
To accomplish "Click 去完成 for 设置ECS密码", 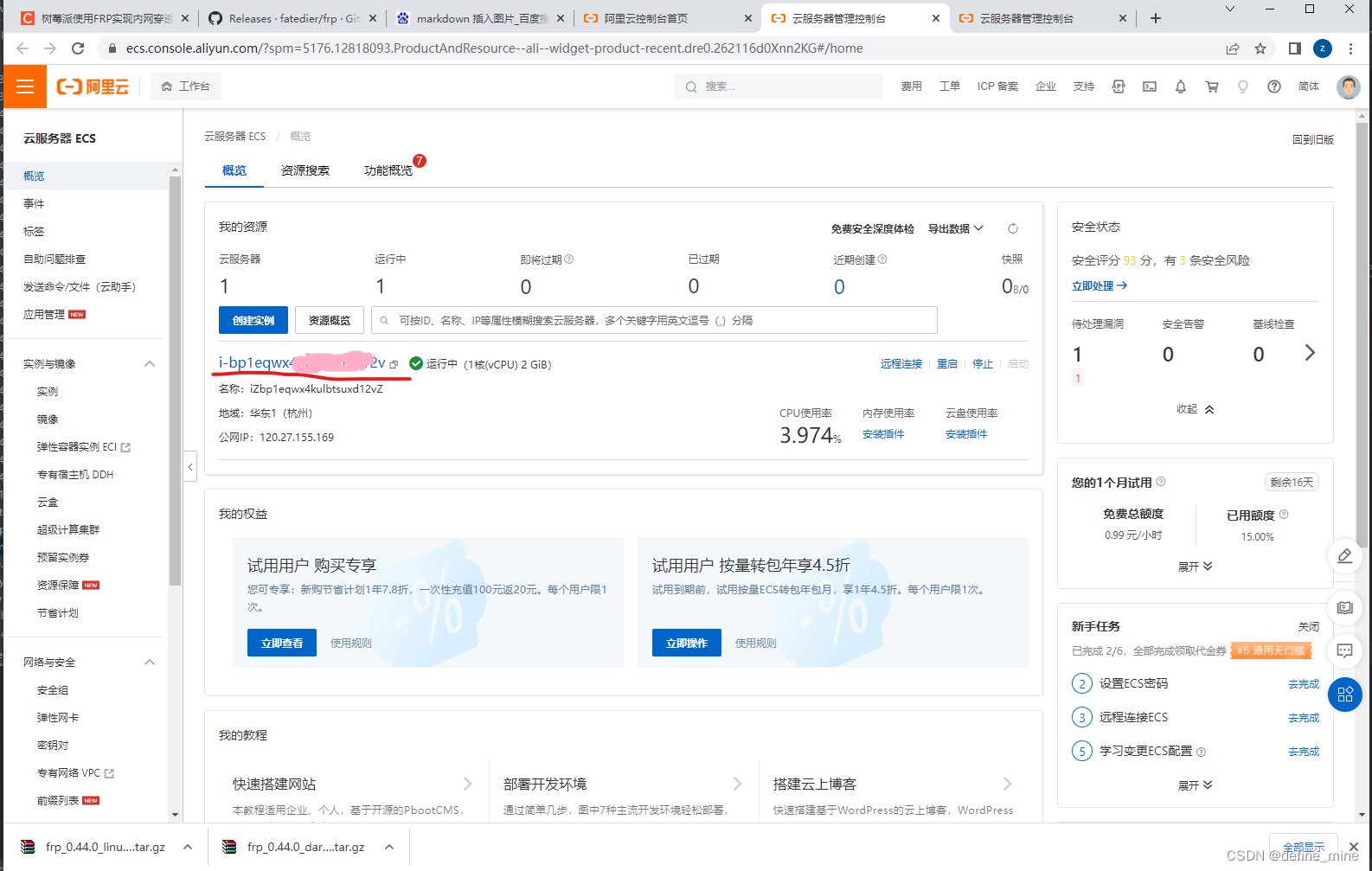I will click(1304, 684).
